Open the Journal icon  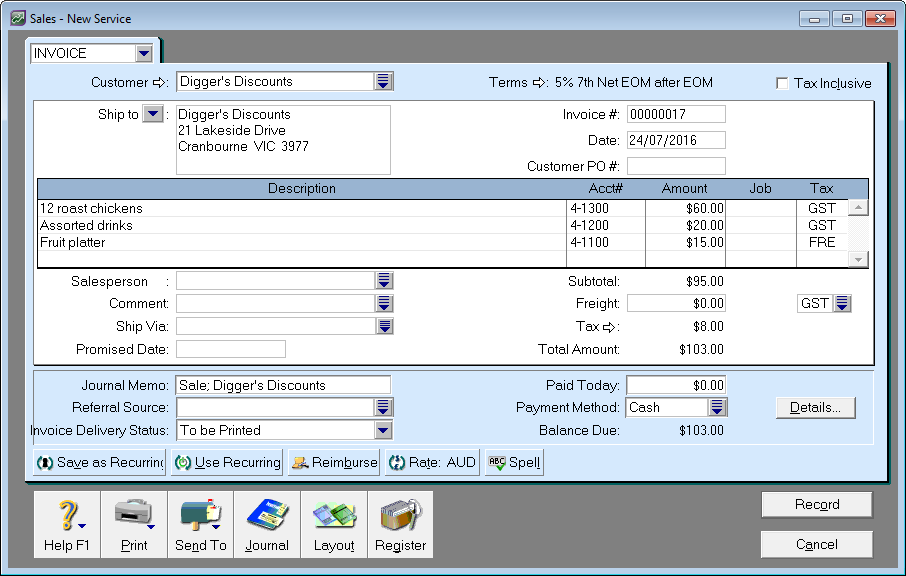[267, 515]
